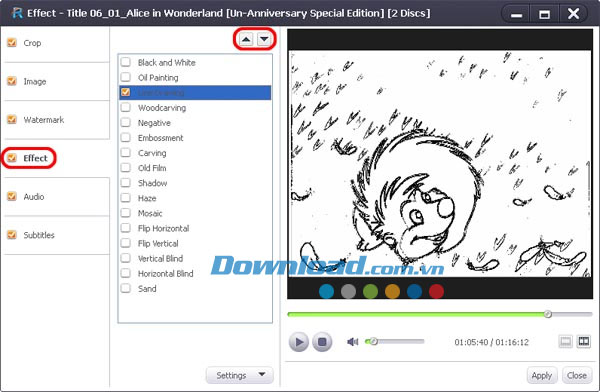Viewport: 600px width, 392px height.
Task: Move selected effect down with down arrow
Action: [264, 39]
